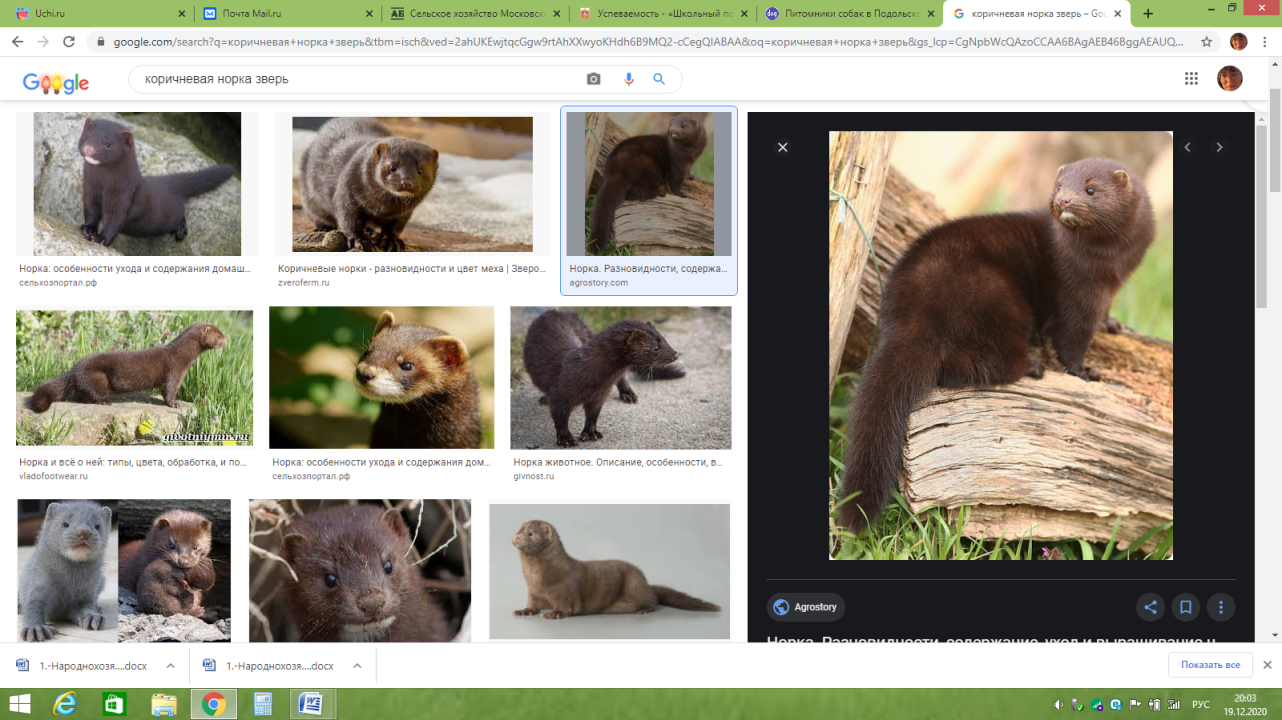Screen dimensions: 1282x720
Task: Switch to Uchi.ru tab
Action: click(x=98, y=14)
